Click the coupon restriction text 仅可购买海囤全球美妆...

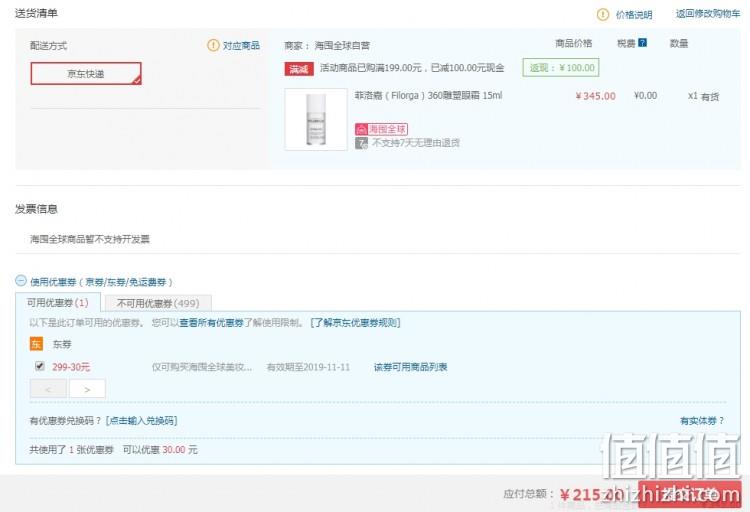point(202,367)
